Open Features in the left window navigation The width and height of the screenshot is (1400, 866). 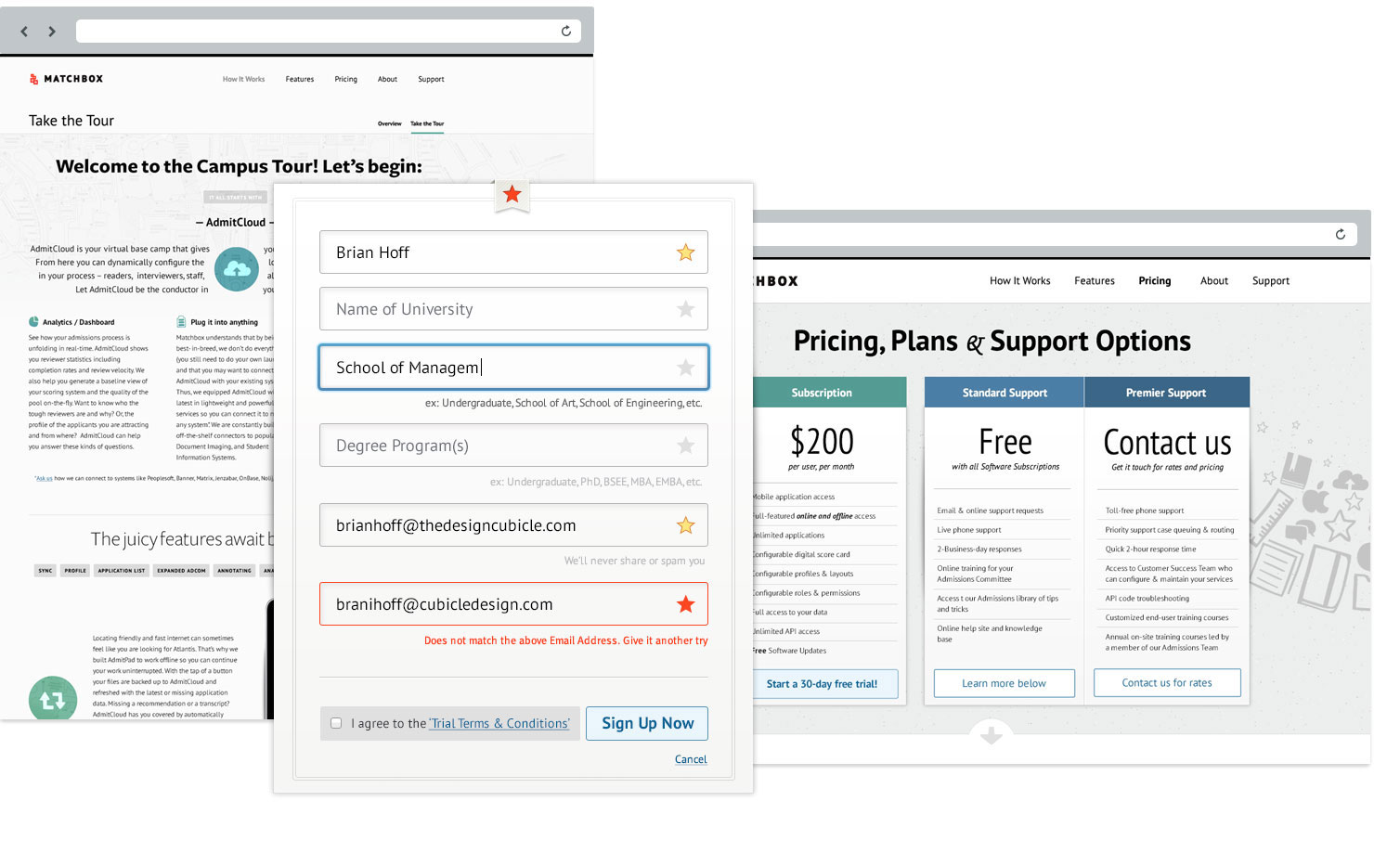[300, 80]
